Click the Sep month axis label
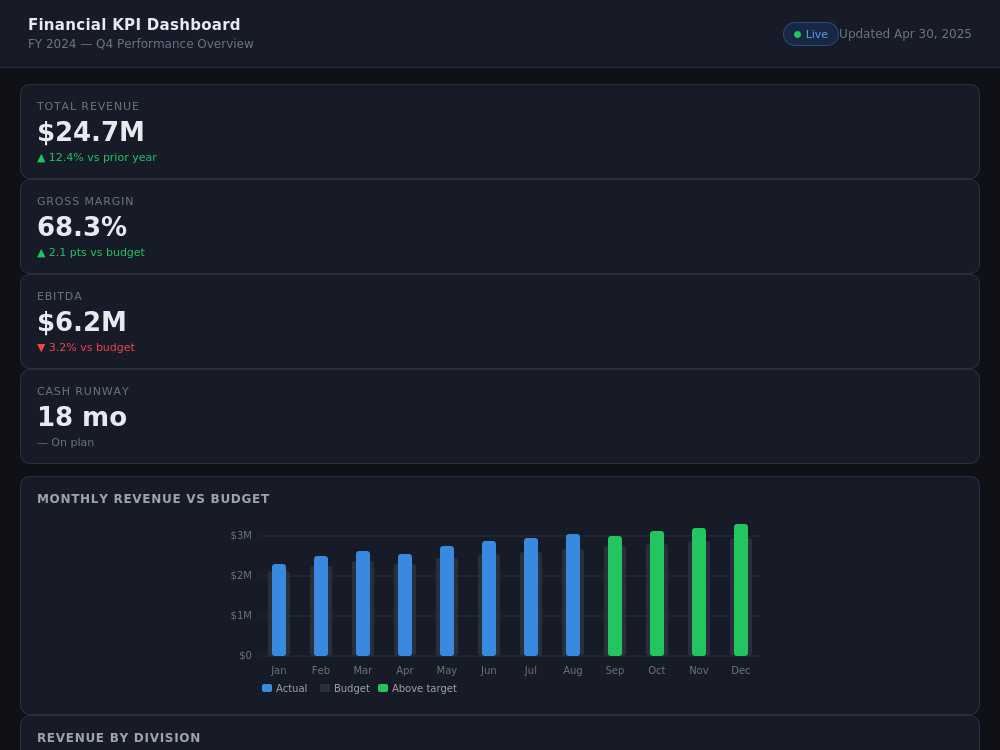The height and width of the screenshot is (750, 1000). [x=615, y=671]
